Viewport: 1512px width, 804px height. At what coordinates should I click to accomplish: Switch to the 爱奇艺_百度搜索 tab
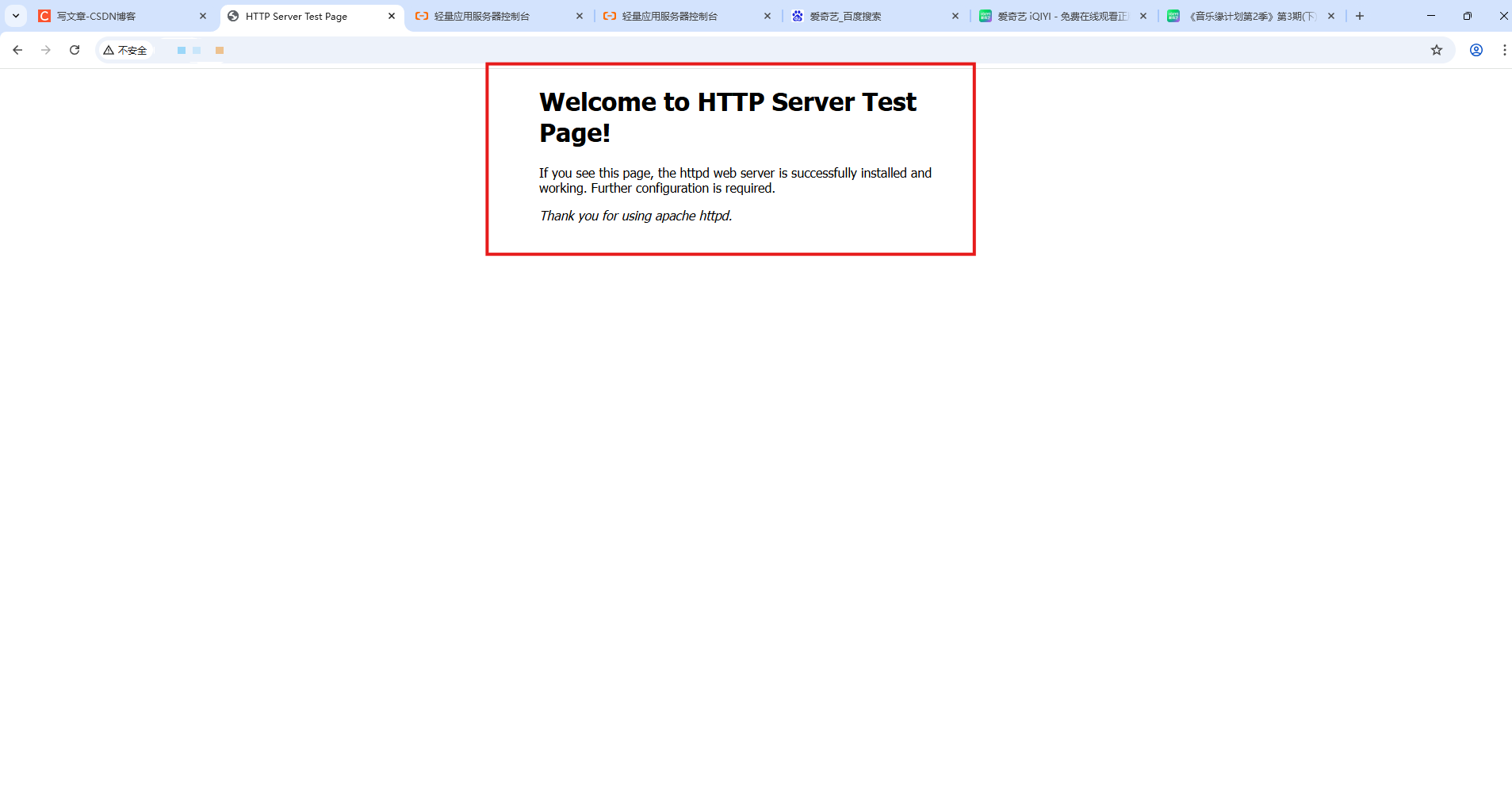click(x=875, y=16)
